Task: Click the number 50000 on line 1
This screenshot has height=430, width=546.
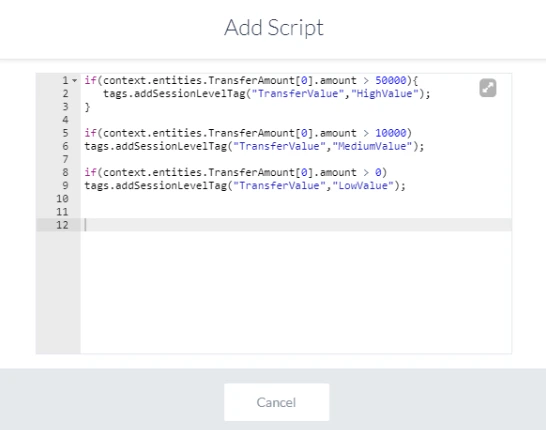Action: point(390,80)
